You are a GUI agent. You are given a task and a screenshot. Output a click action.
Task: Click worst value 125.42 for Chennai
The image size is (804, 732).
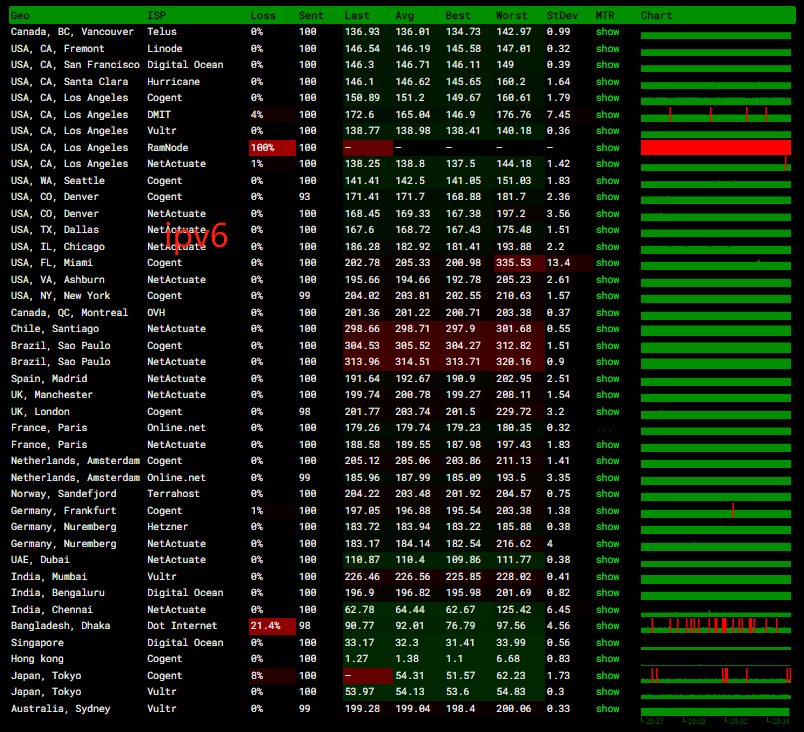[x=514, y=609]
